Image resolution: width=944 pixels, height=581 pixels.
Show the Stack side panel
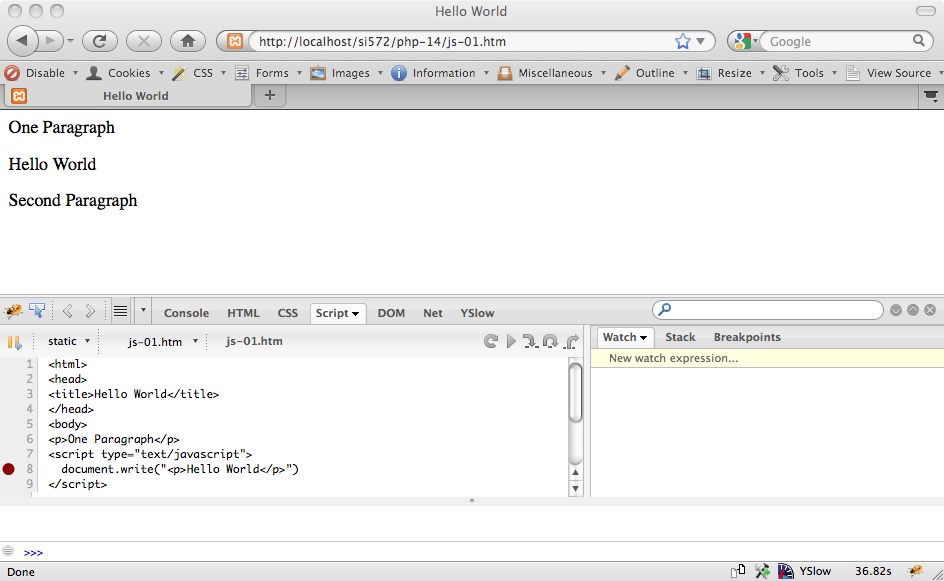(x=680, y=337)
